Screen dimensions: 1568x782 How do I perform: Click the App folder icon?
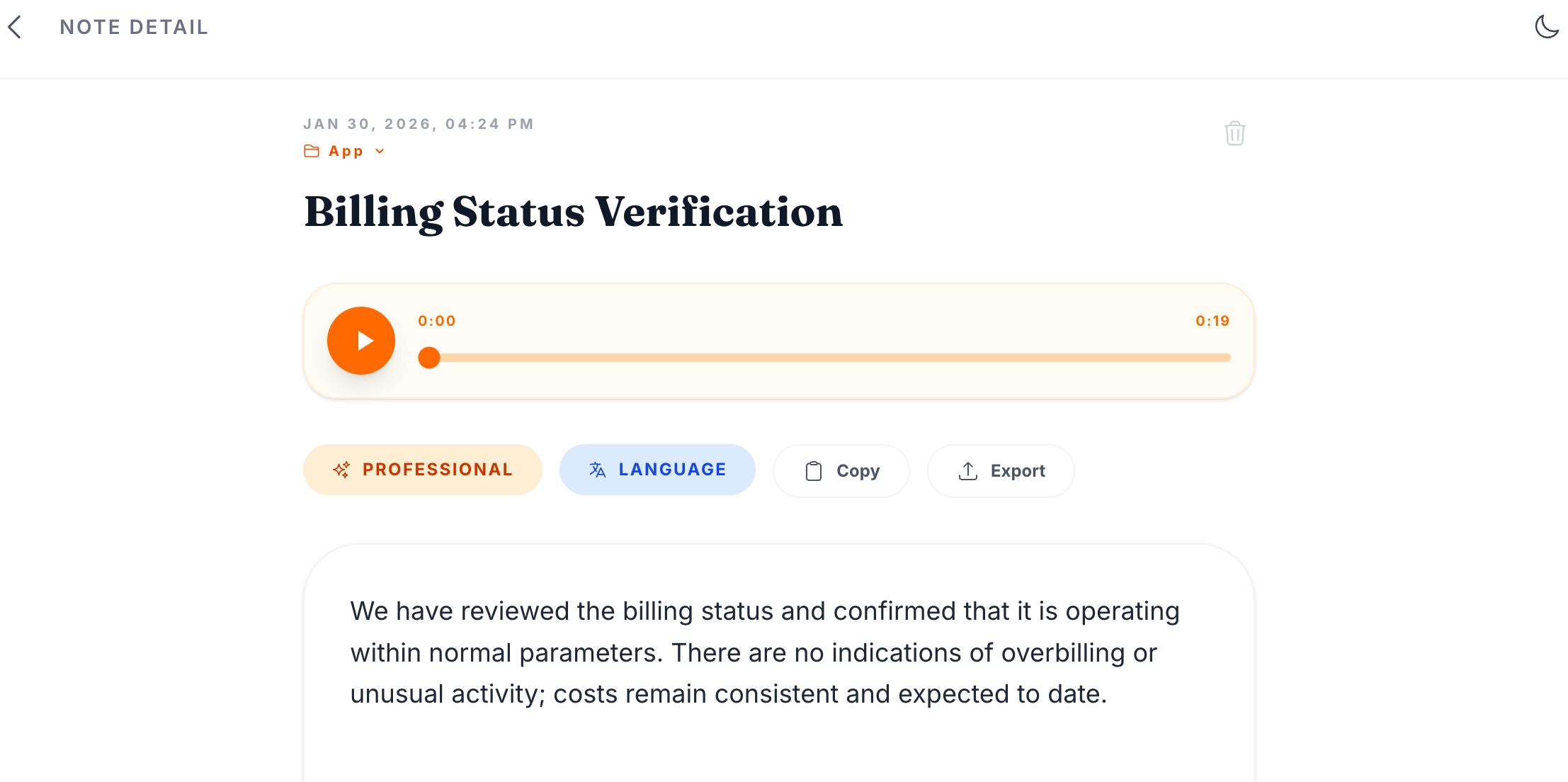(312, 151)
